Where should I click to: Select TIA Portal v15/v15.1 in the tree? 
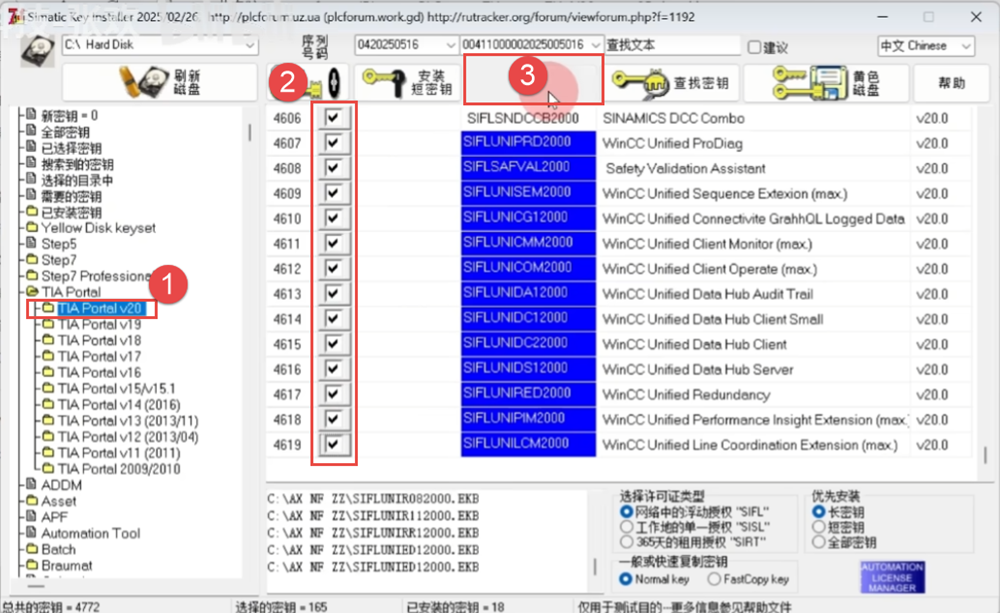[117, 388]
